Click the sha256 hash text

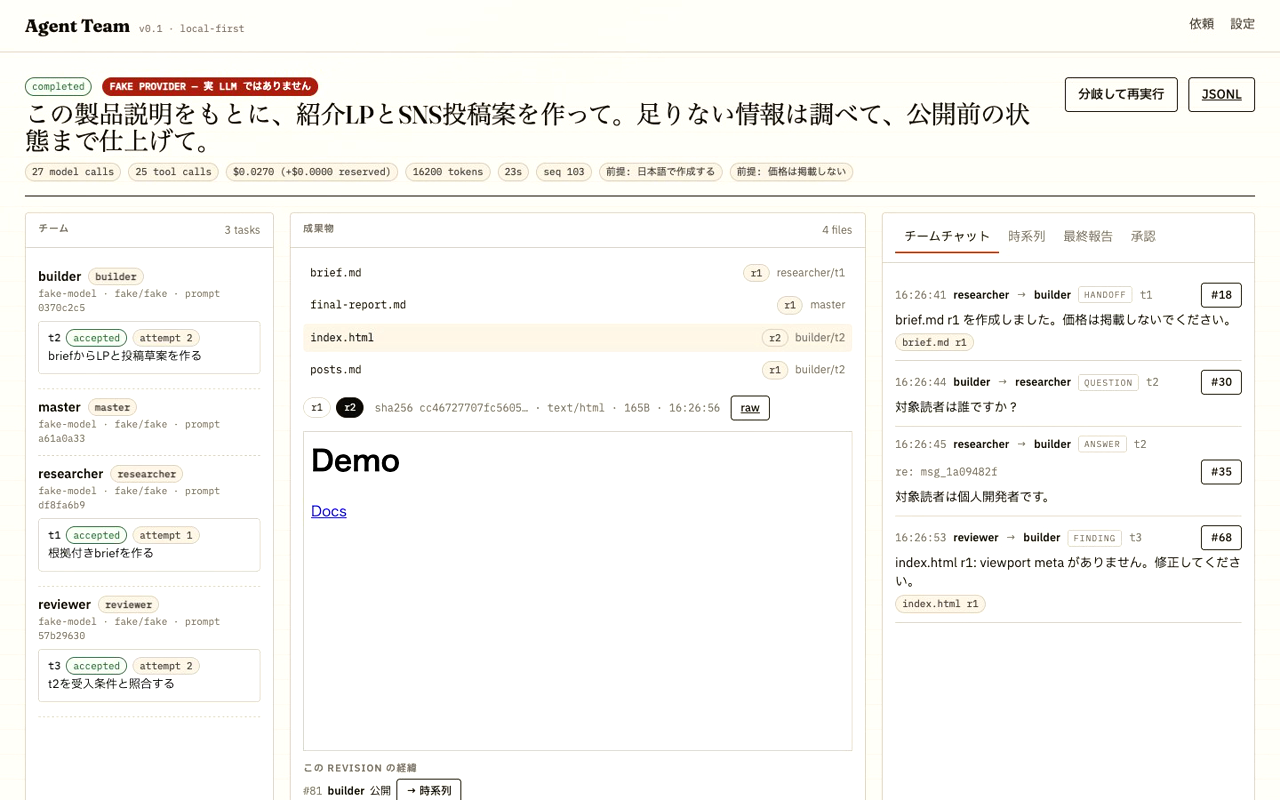click(x=451, y=408)
